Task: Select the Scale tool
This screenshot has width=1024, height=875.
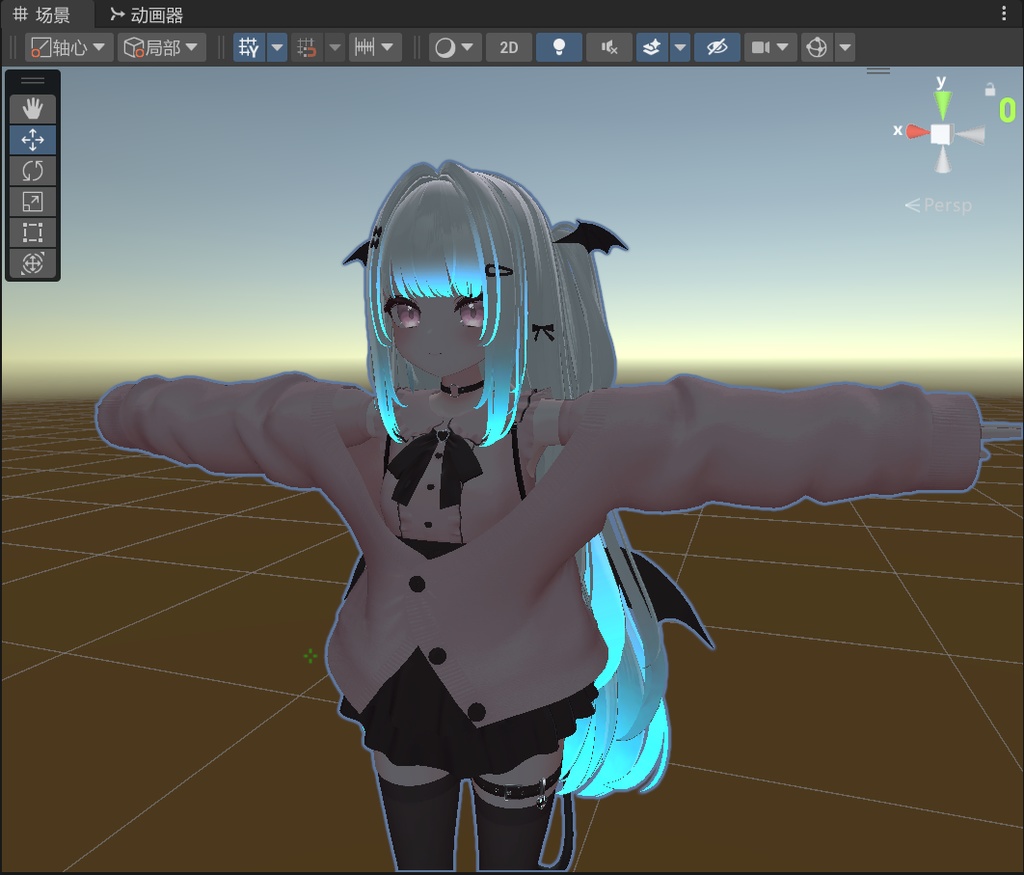Action: click(33, 201)
